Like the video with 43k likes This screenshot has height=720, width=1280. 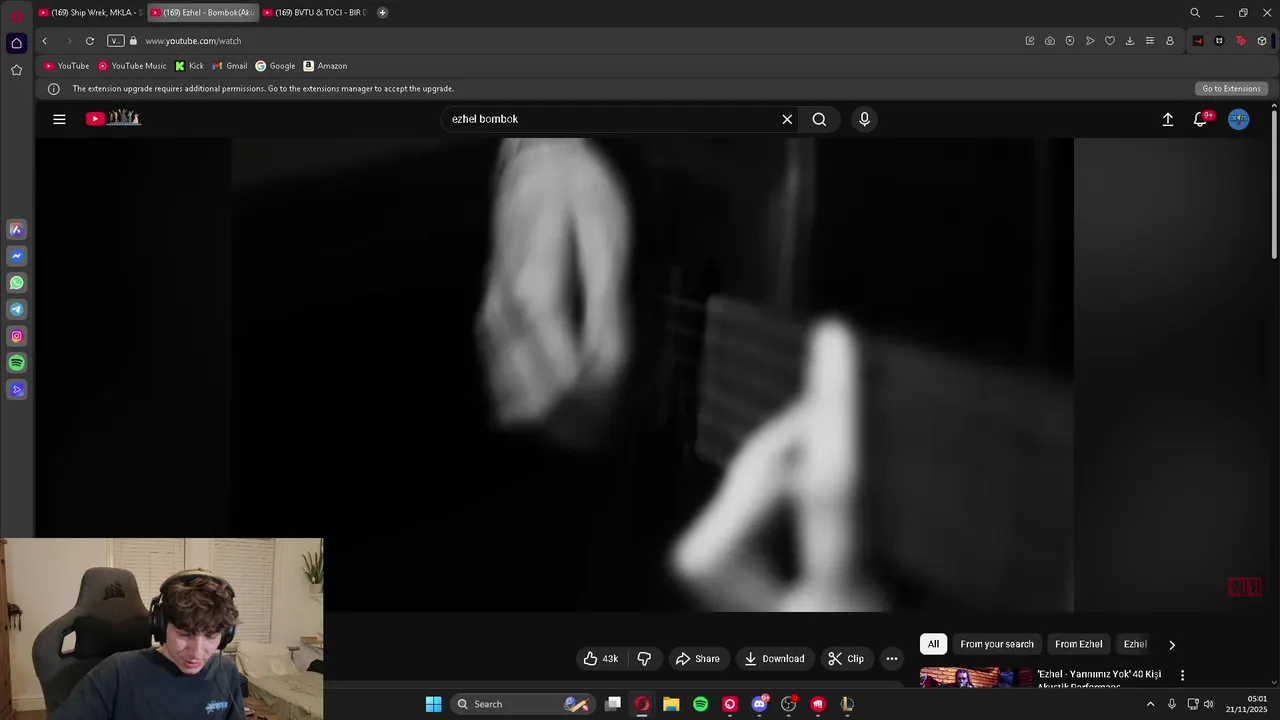601,658
